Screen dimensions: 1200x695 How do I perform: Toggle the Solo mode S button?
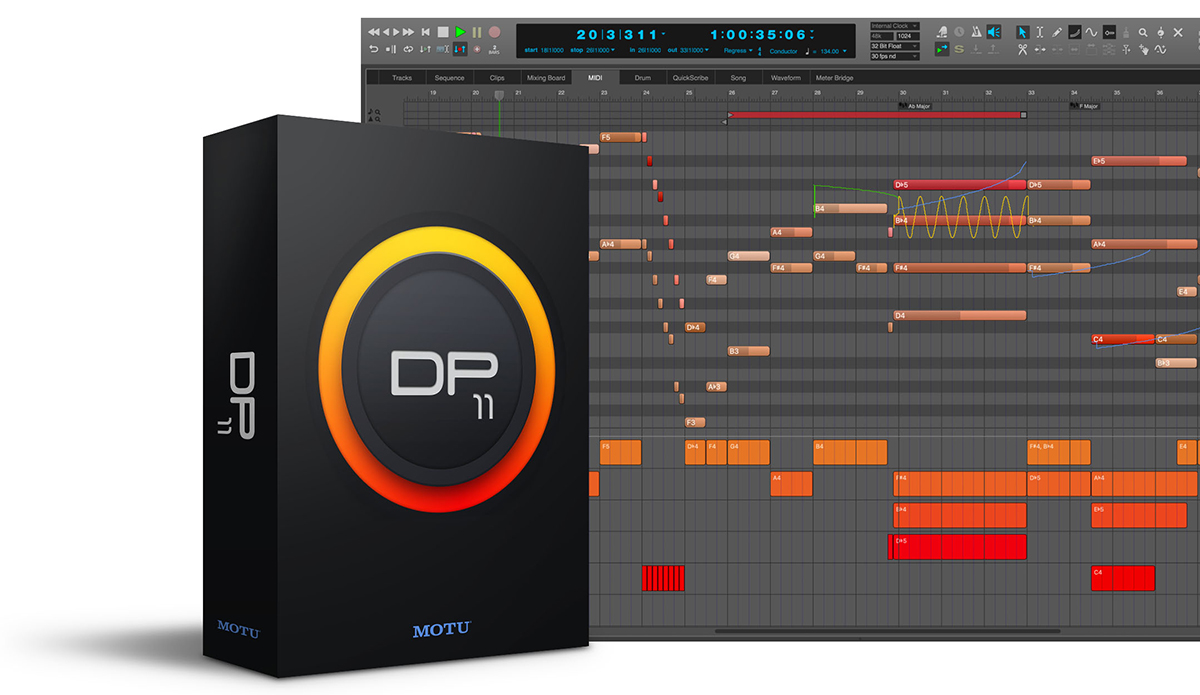(x=959, y=49)
